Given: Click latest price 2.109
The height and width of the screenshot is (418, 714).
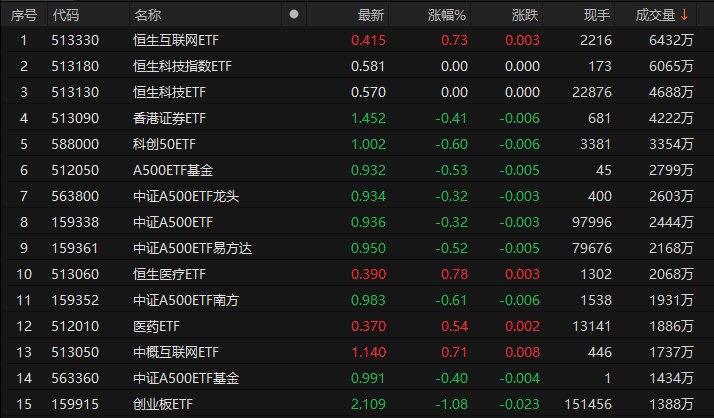Looking at the screenshot, I should [368, 404].
